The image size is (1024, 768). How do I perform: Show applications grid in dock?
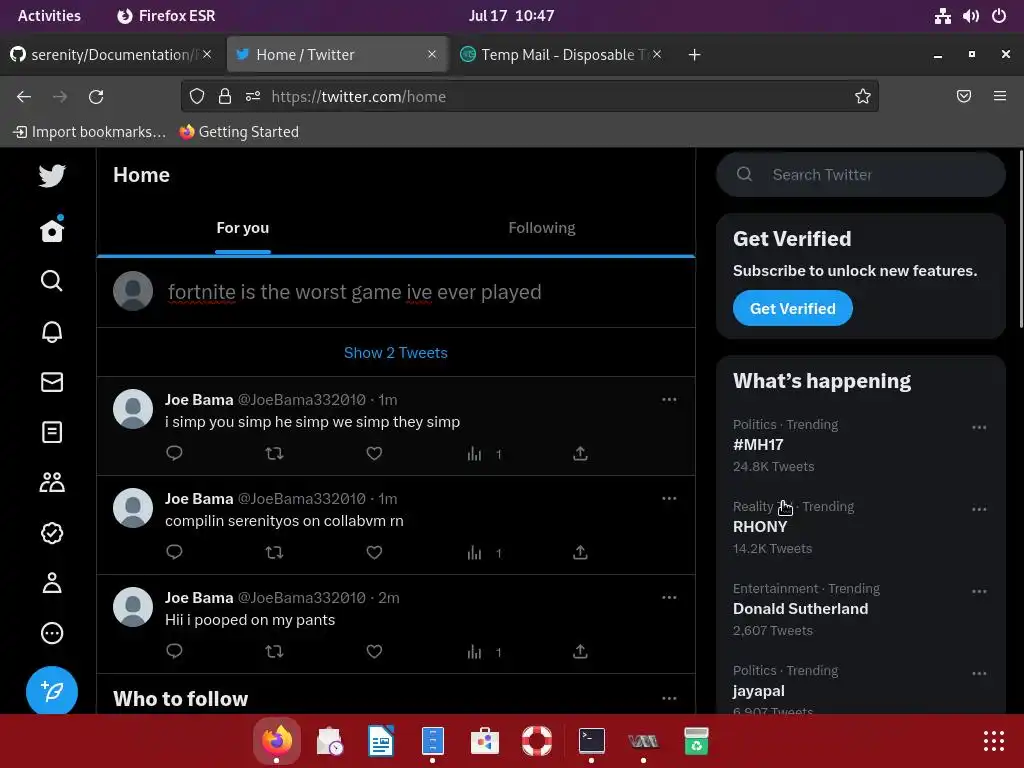tap(993, 741)
